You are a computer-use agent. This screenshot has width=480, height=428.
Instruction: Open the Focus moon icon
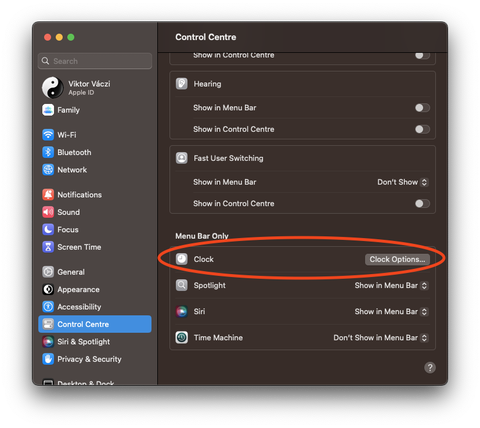tap(48, 229)
